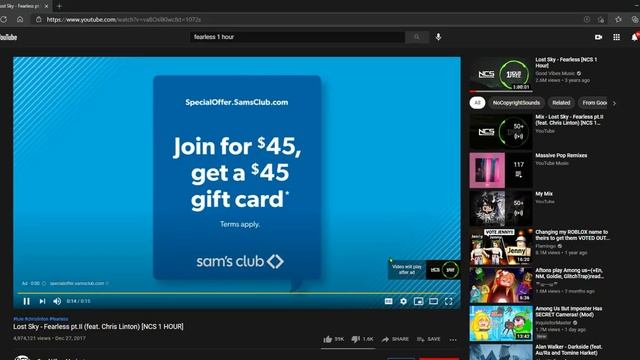Share the video
The height and width of the screenshot is (360, 640).
click(x=395, y=339)
